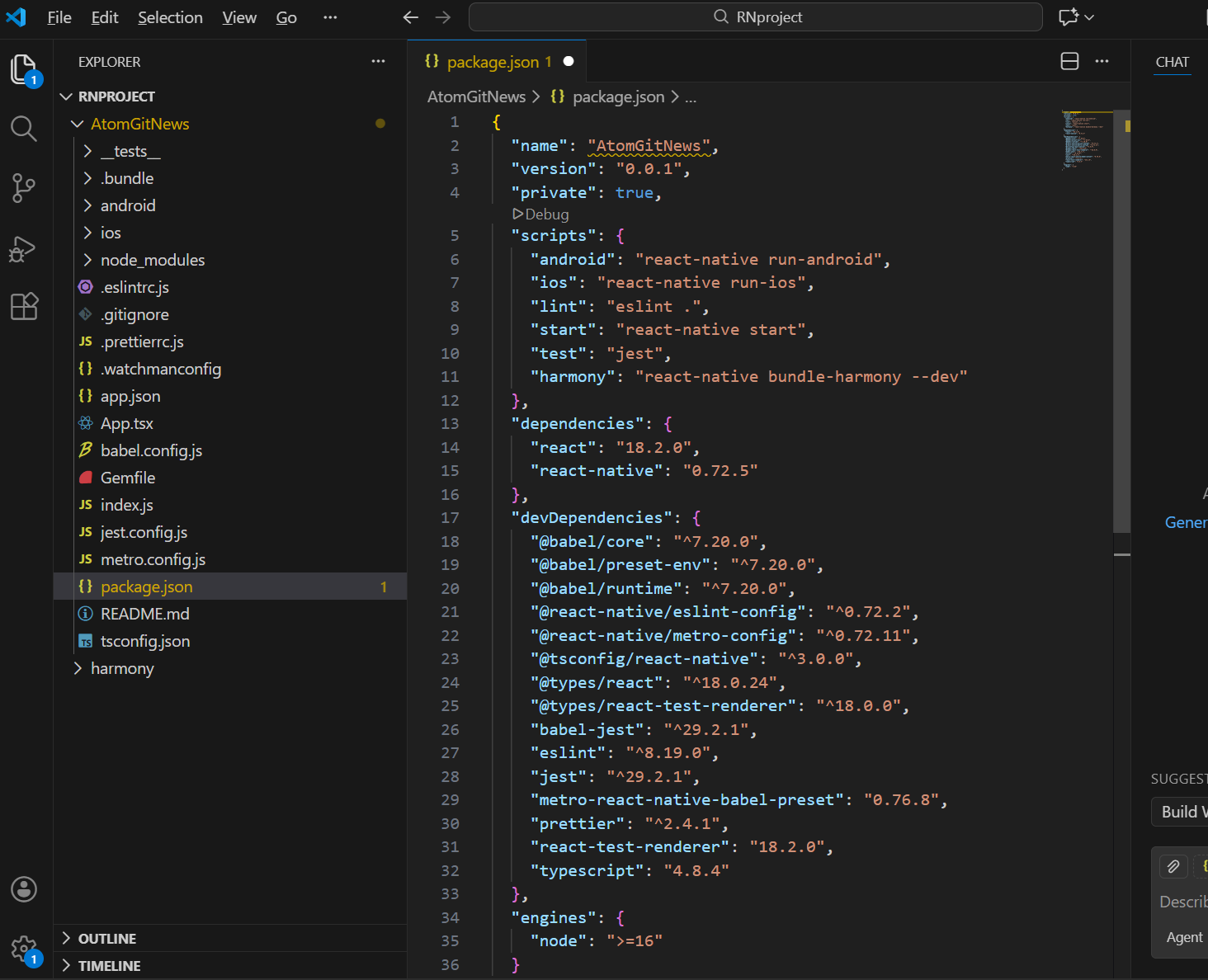Expand the OUTLINE section
The width and height of the screenshot is (1208, 980).
coord(230,939)
